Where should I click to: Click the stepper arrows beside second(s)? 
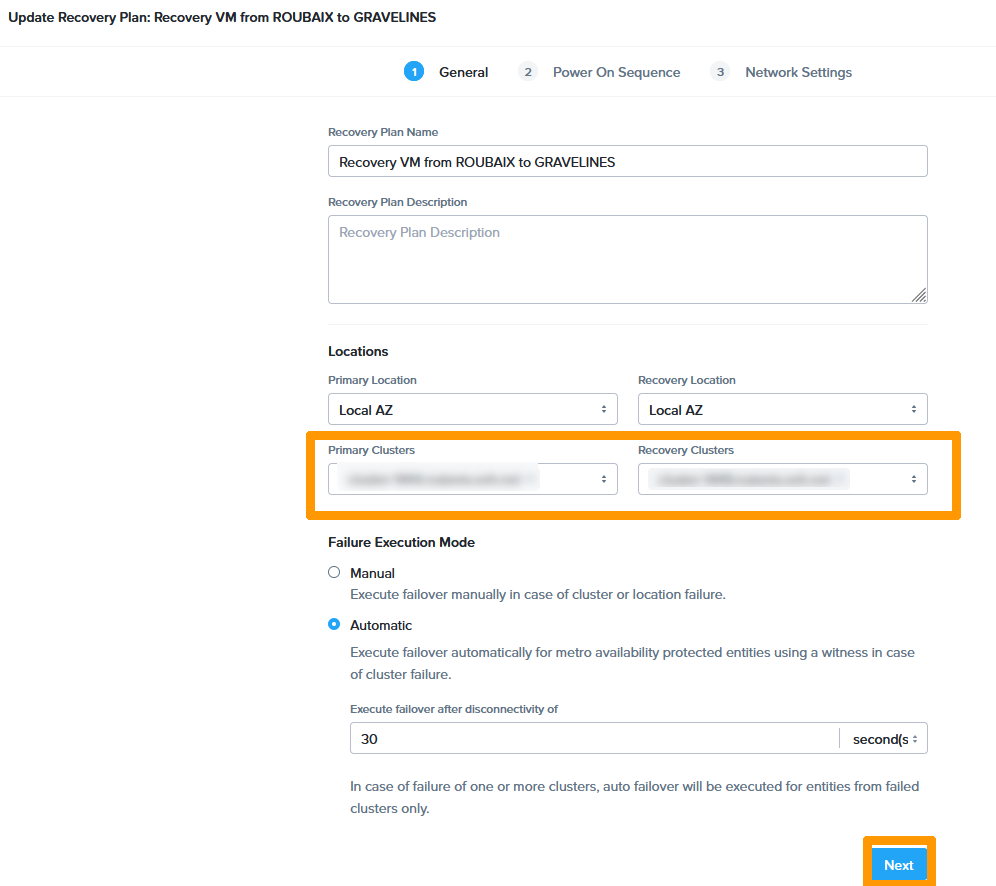pyautogui.click(x=916, y=739)
